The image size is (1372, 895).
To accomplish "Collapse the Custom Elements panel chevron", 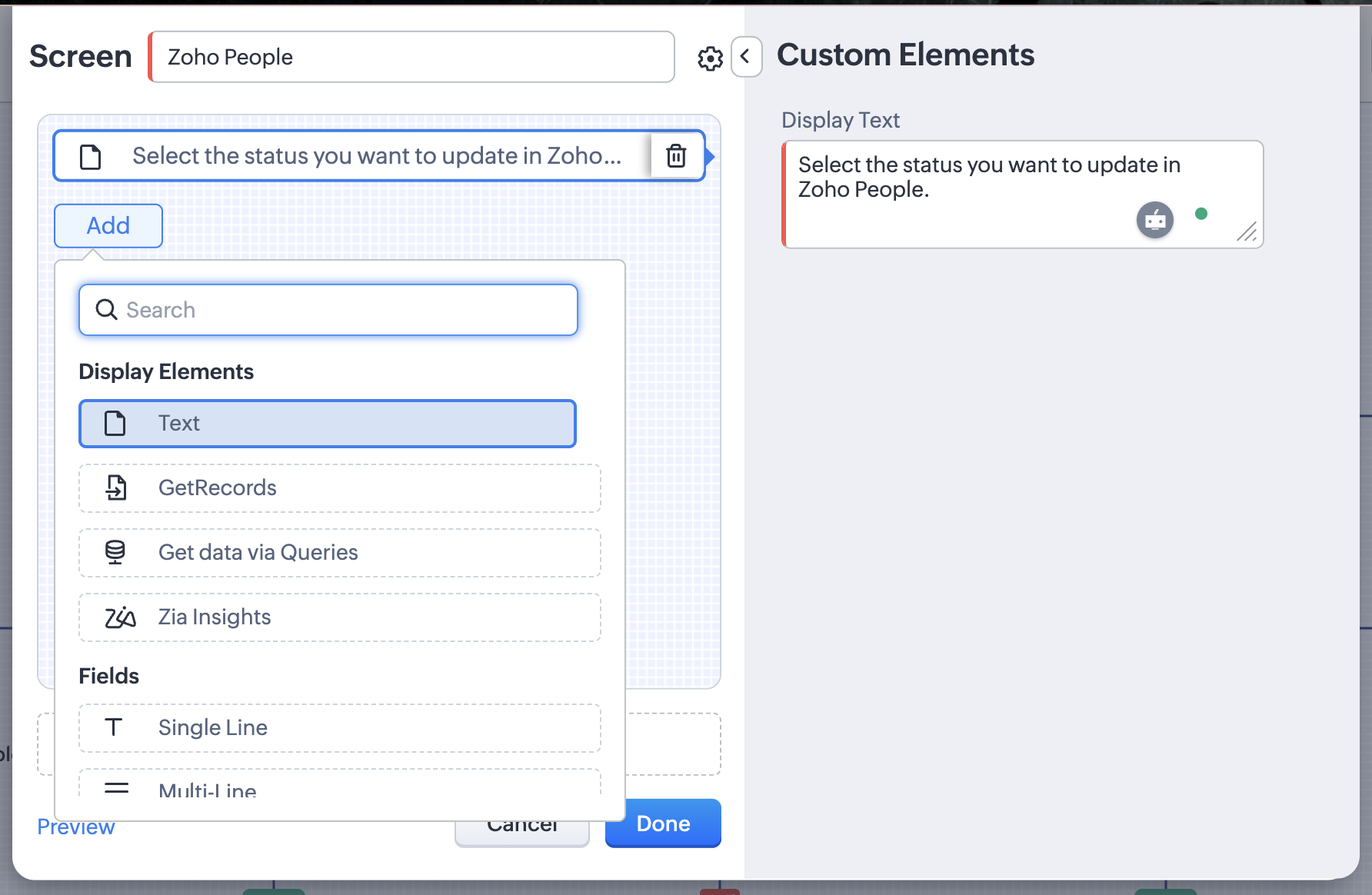I will (745, 57).
